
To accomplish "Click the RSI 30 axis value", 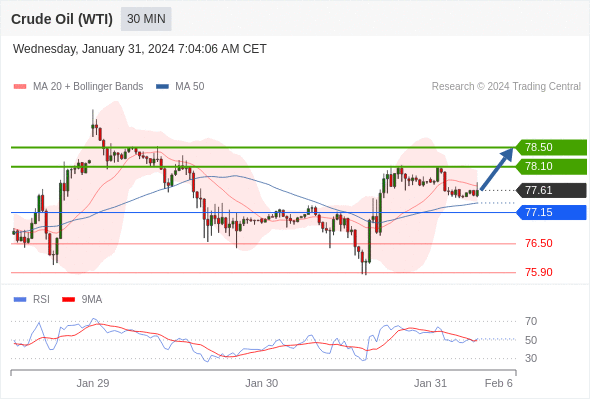I will [x=531, y=358].
